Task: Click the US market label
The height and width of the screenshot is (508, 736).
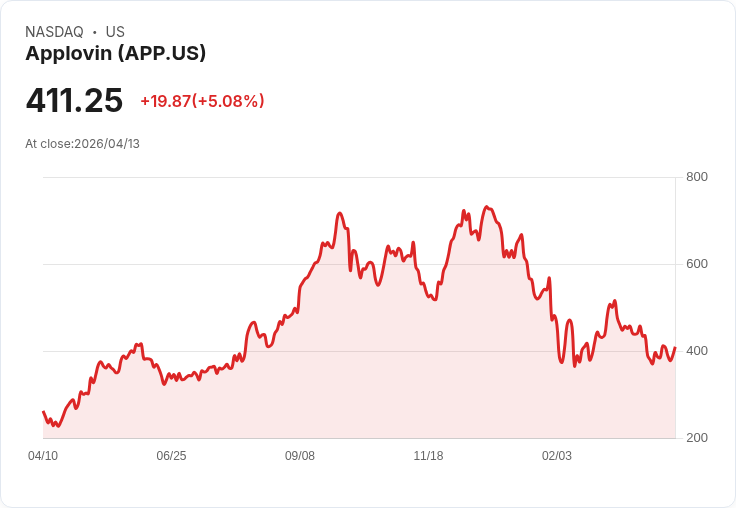Action: click(115, 32)
